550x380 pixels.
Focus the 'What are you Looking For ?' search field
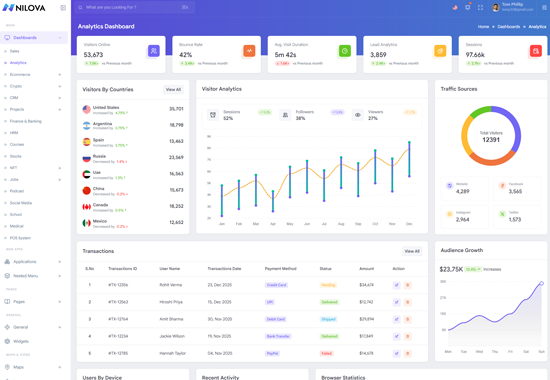135,7
